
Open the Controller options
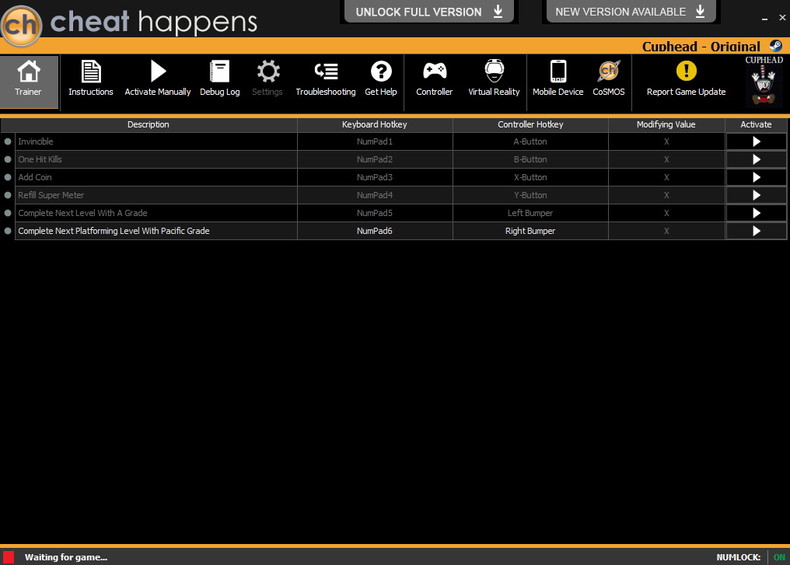click(x=434, y=79)
